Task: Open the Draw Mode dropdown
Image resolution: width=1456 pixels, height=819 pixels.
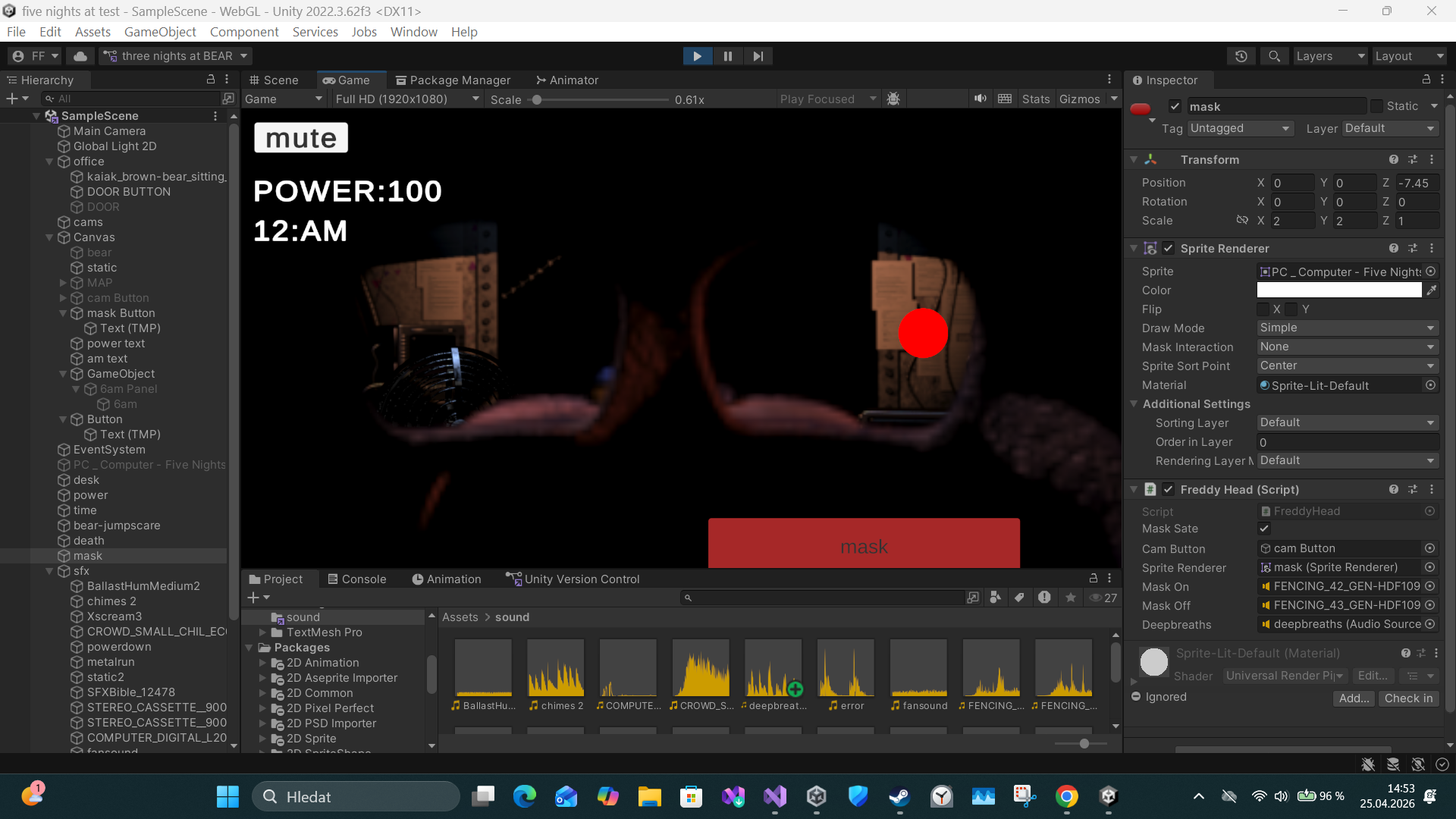Action: [x=1348, y=328]
